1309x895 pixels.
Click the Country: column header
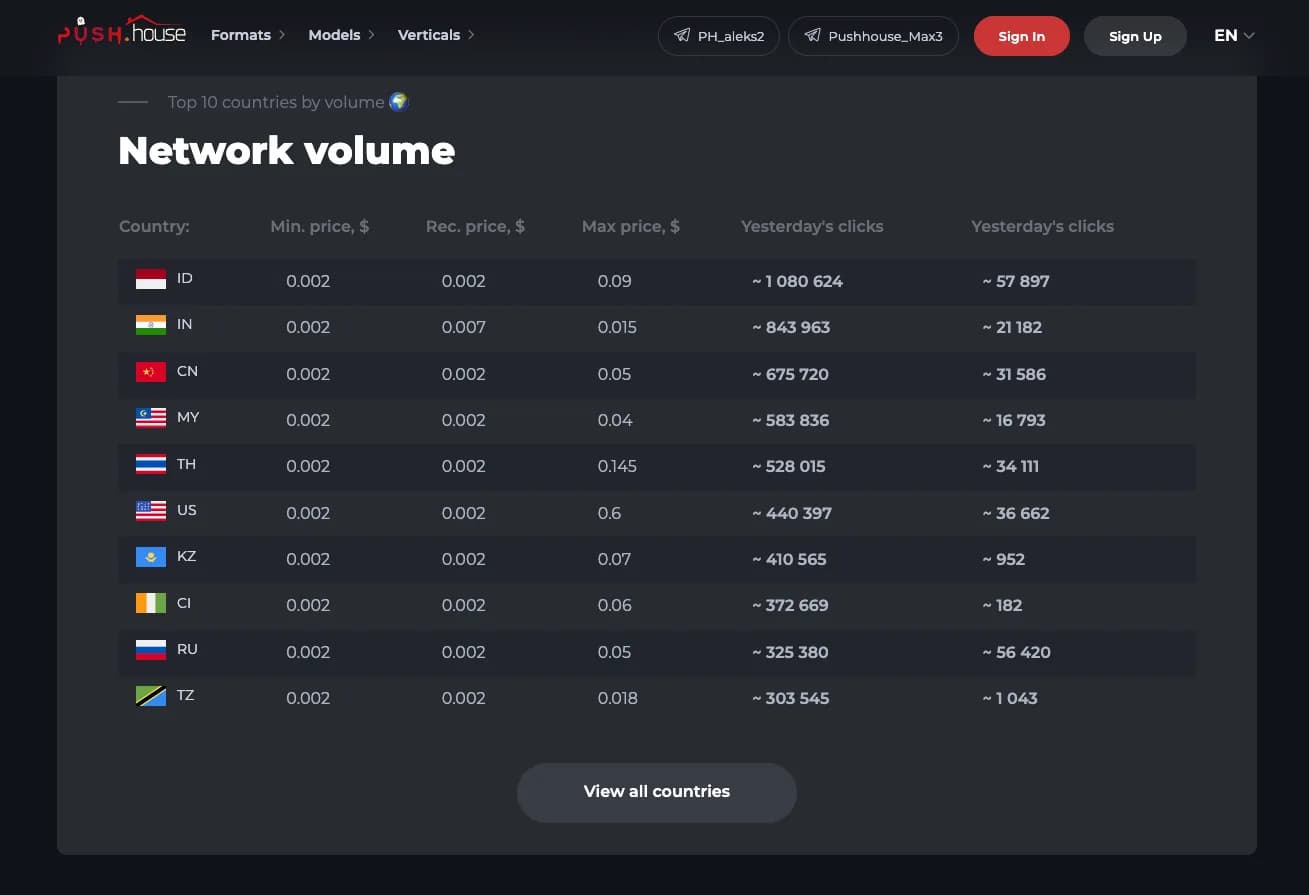(154, 227)
